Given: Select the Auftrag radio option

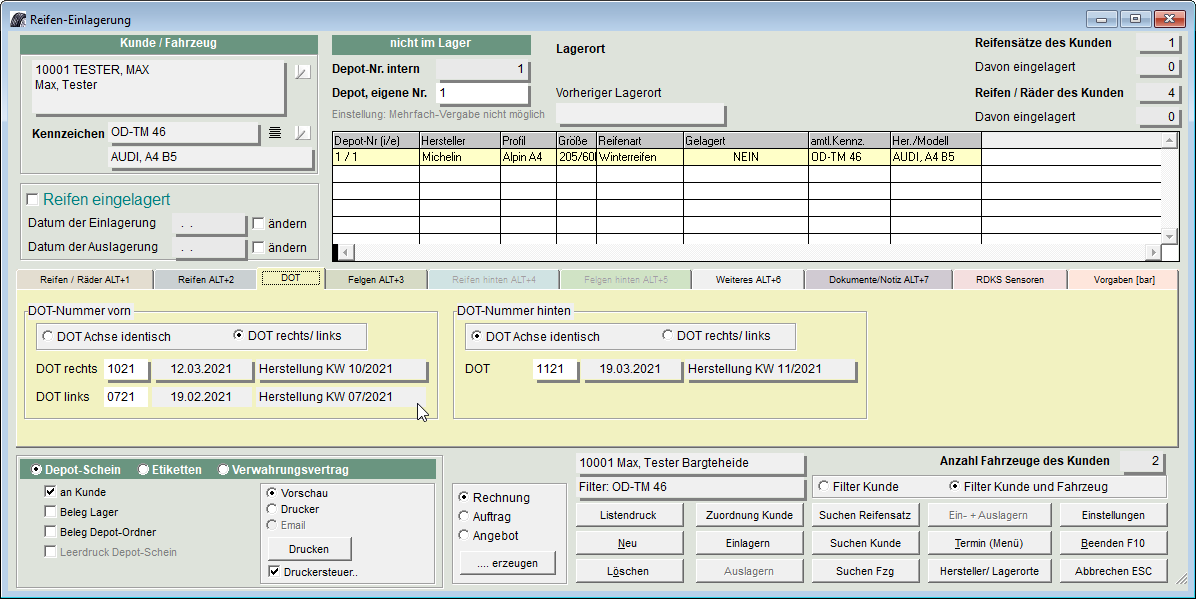Looking at the screenshot, I should (x=463, y=517).
